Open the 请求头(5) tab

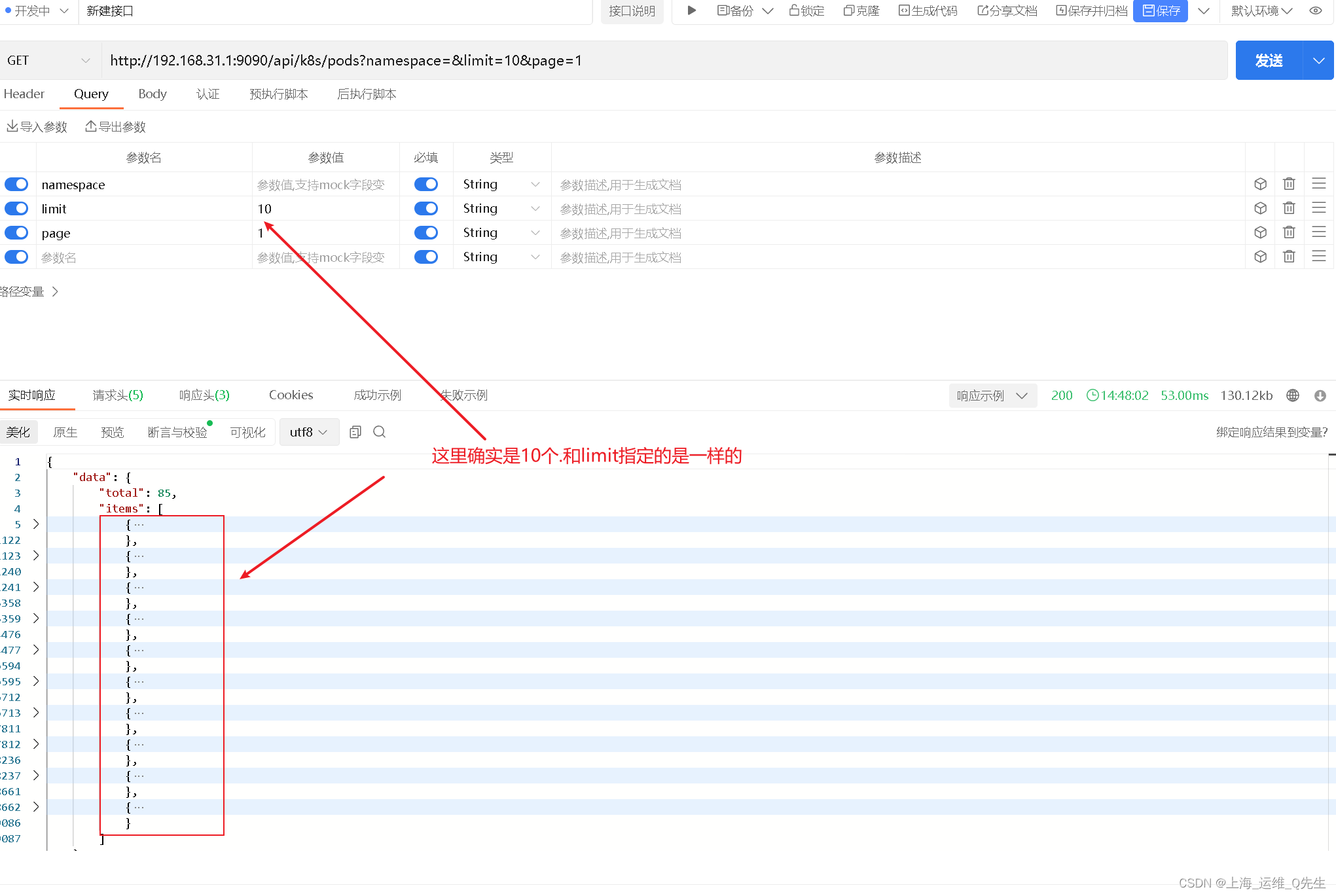tap(118, 395)
